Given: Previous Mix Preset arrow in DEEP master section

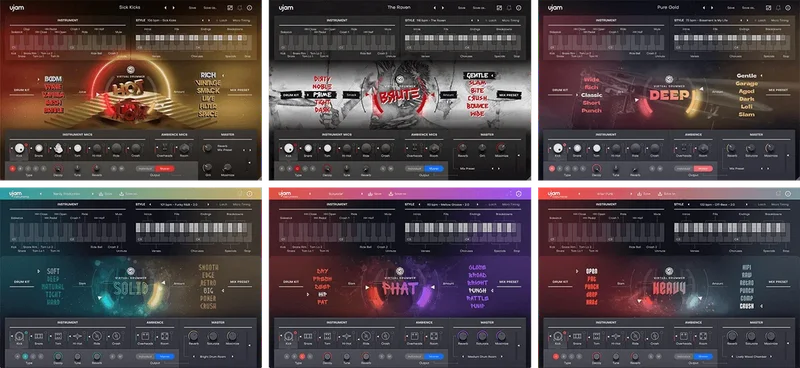Looking at the screenshot, I should pos(763,168).
